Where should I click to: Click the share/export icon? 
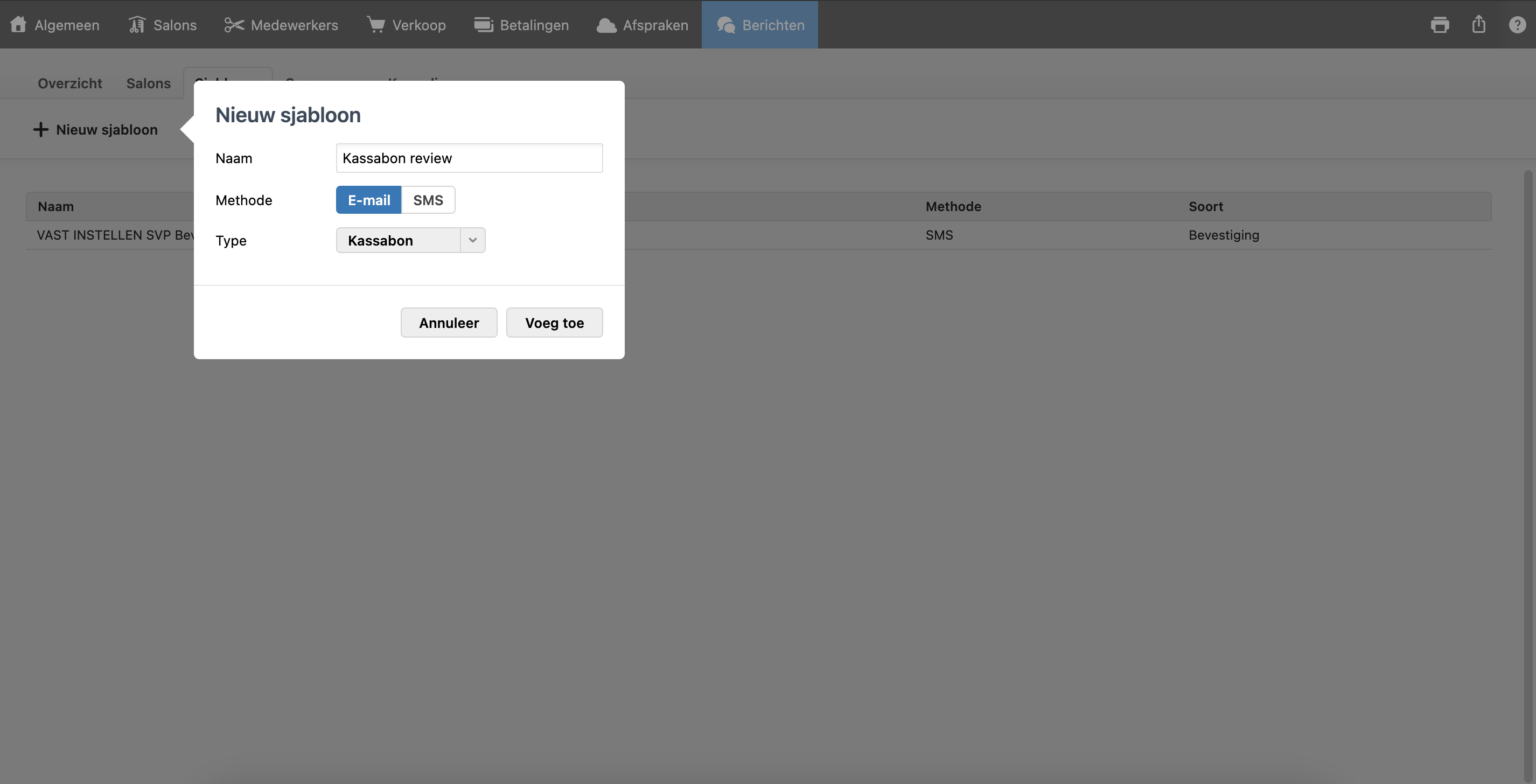pos(1478,24)
